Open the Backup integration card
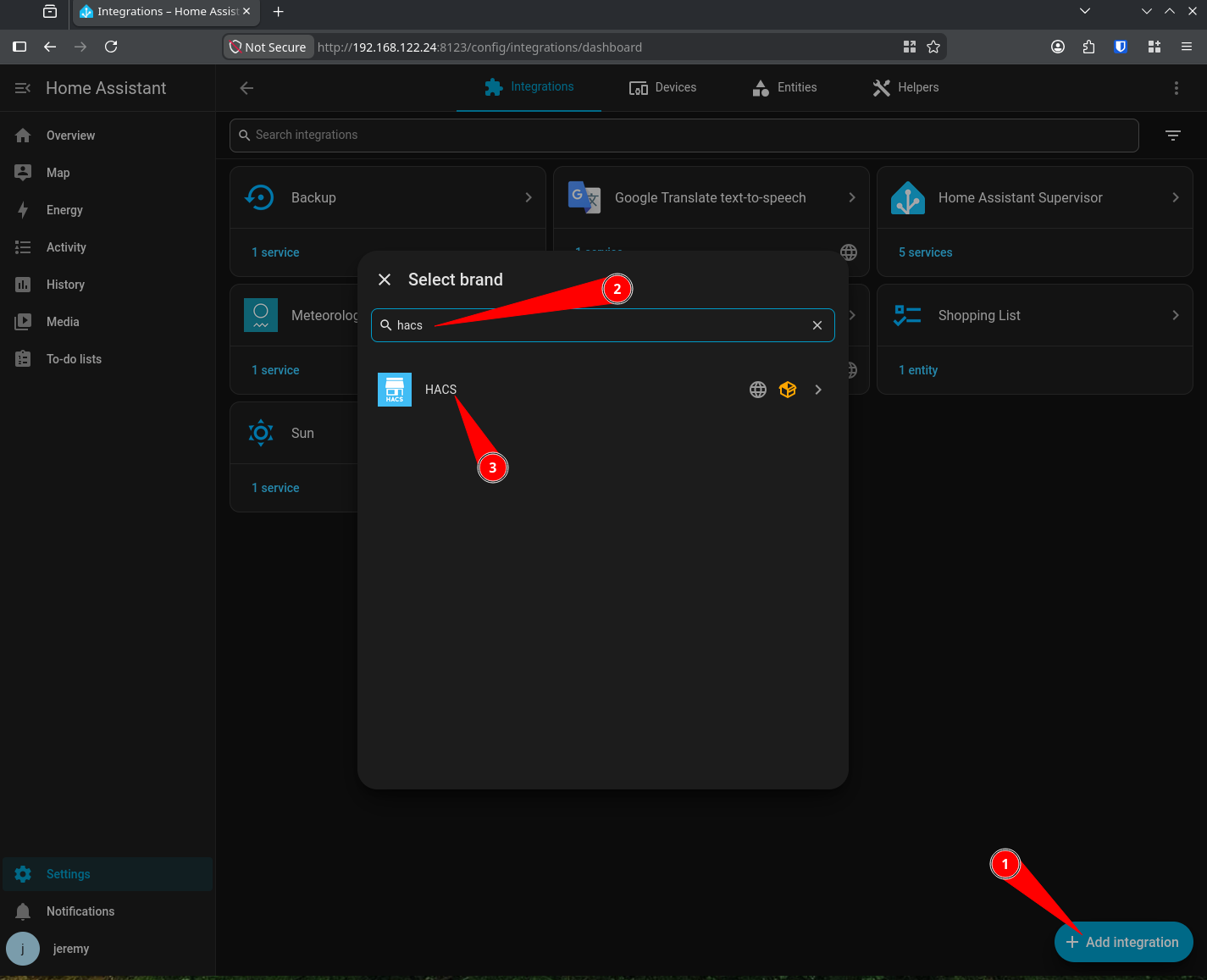This screenshot has height=980, width=1207. pos(388,197)
